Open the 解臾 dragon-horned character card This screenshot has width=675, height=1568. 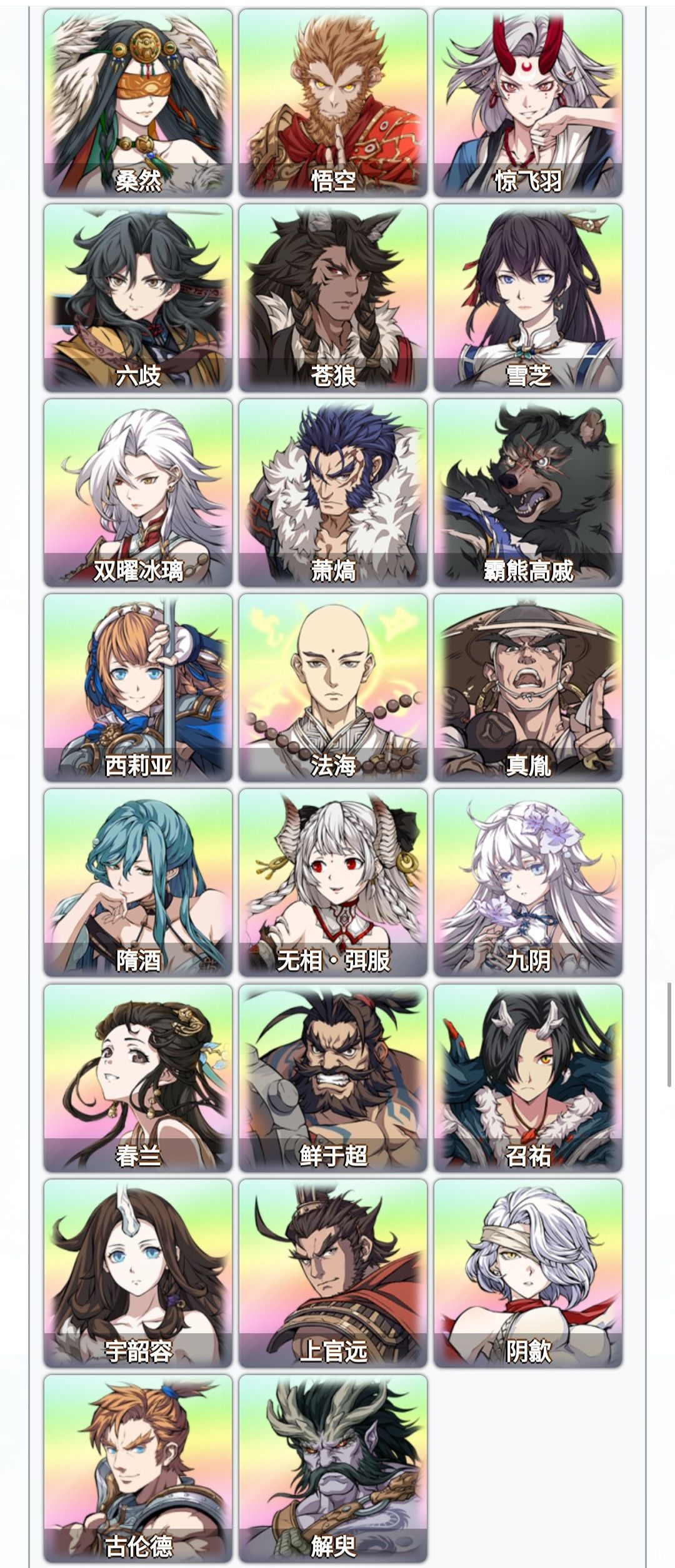pyautogui.click(x=333, y=1468)
